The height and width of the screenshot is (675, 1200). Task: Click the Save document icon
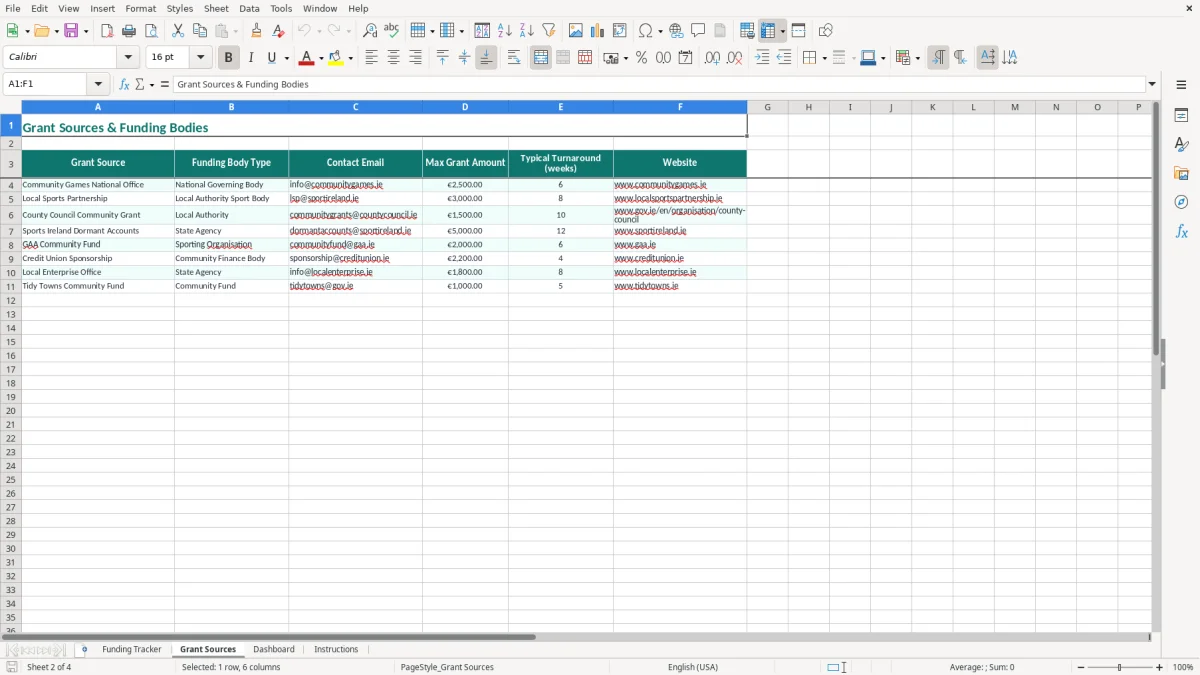pos(71,31)
